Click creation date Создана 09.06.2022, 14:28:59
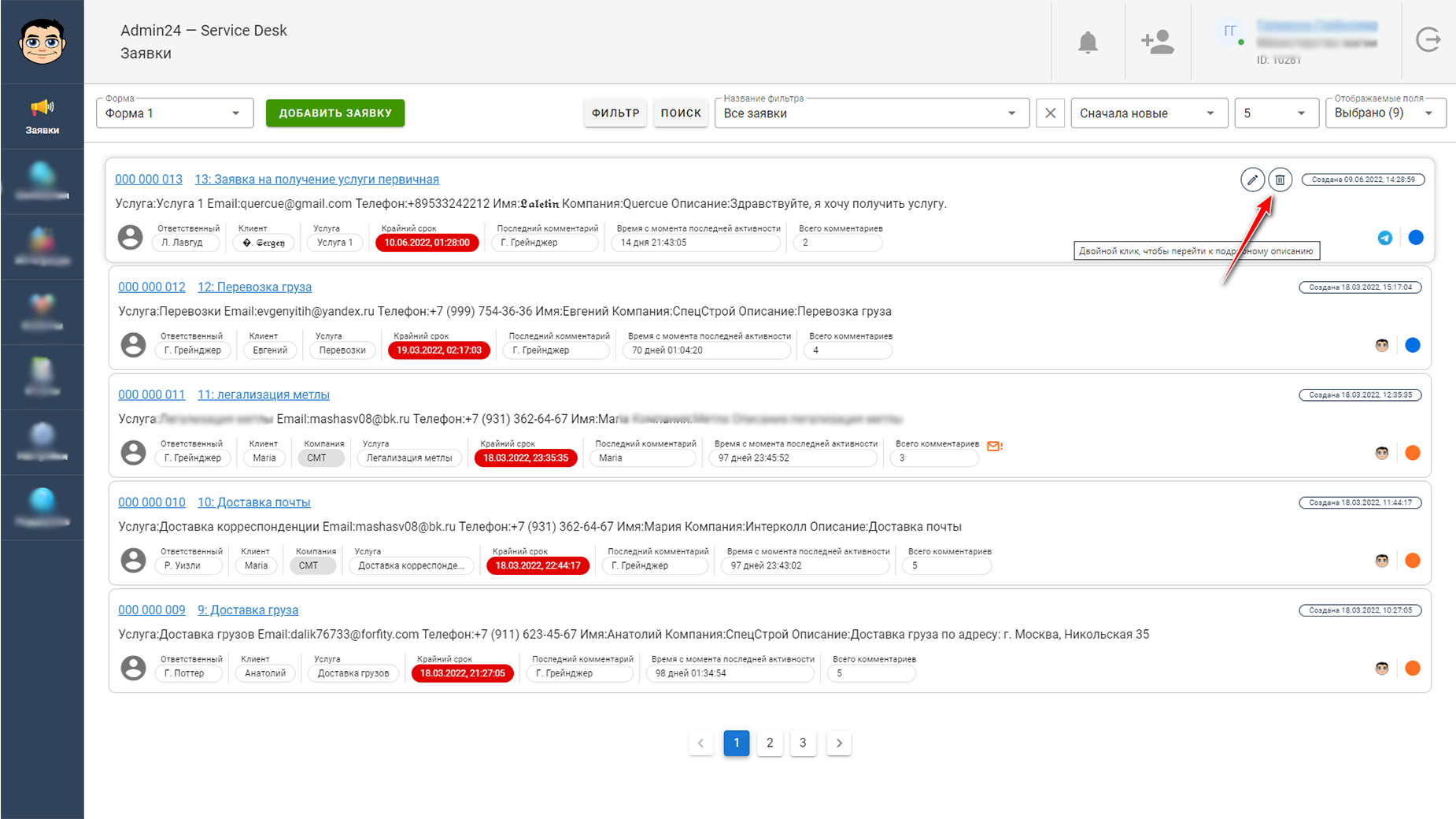The width and height of the screenshot is (1456, 819). [1363, 180]
